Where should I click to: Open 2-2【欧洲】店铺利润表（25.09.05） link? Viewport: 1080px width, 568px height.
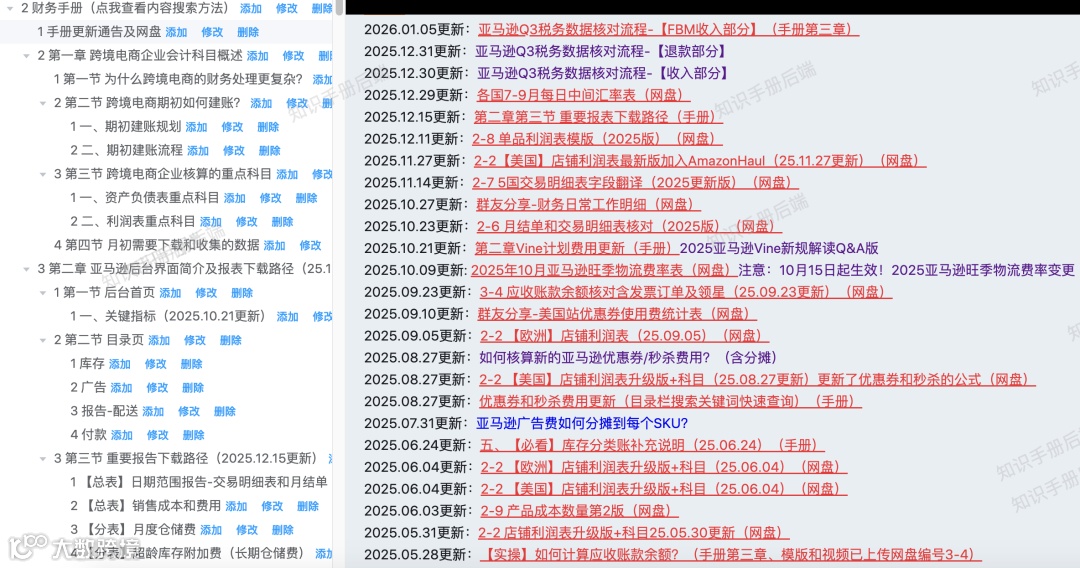(x=624, y=336)
